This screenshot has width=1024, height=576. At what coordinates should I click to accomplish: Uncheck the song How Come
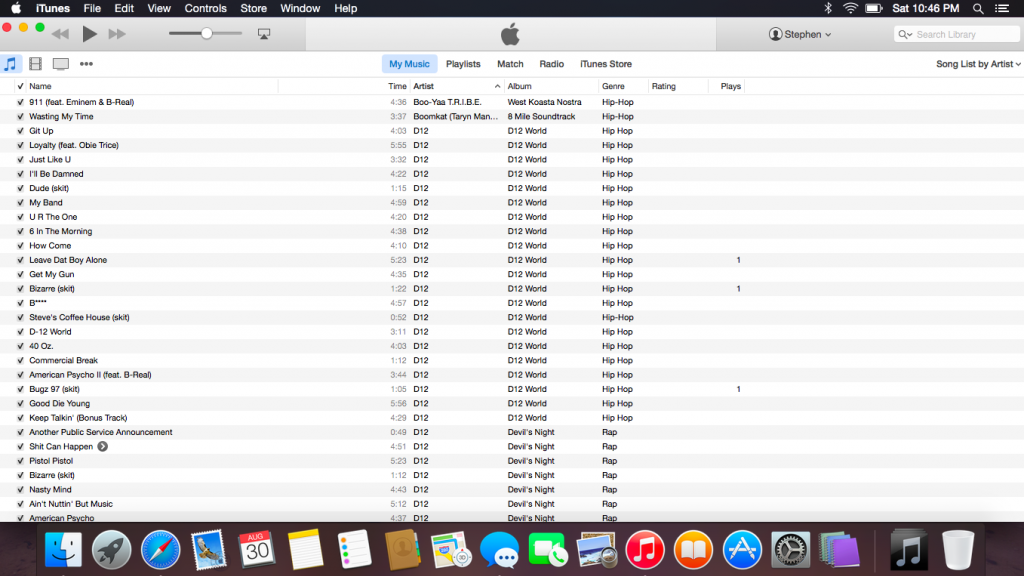click(x=20, y=246)
